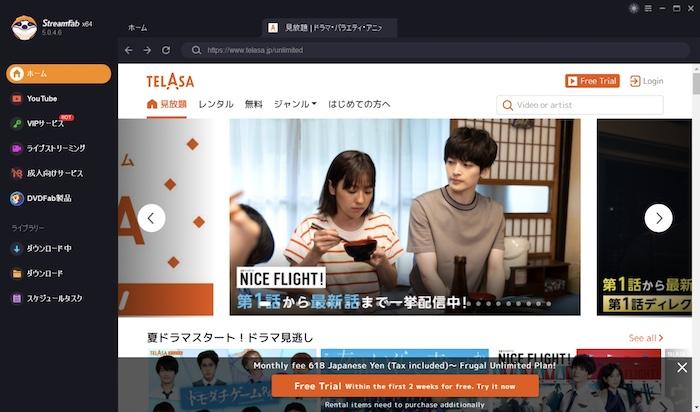Click the Video or artist search field

tap(579, 105)
